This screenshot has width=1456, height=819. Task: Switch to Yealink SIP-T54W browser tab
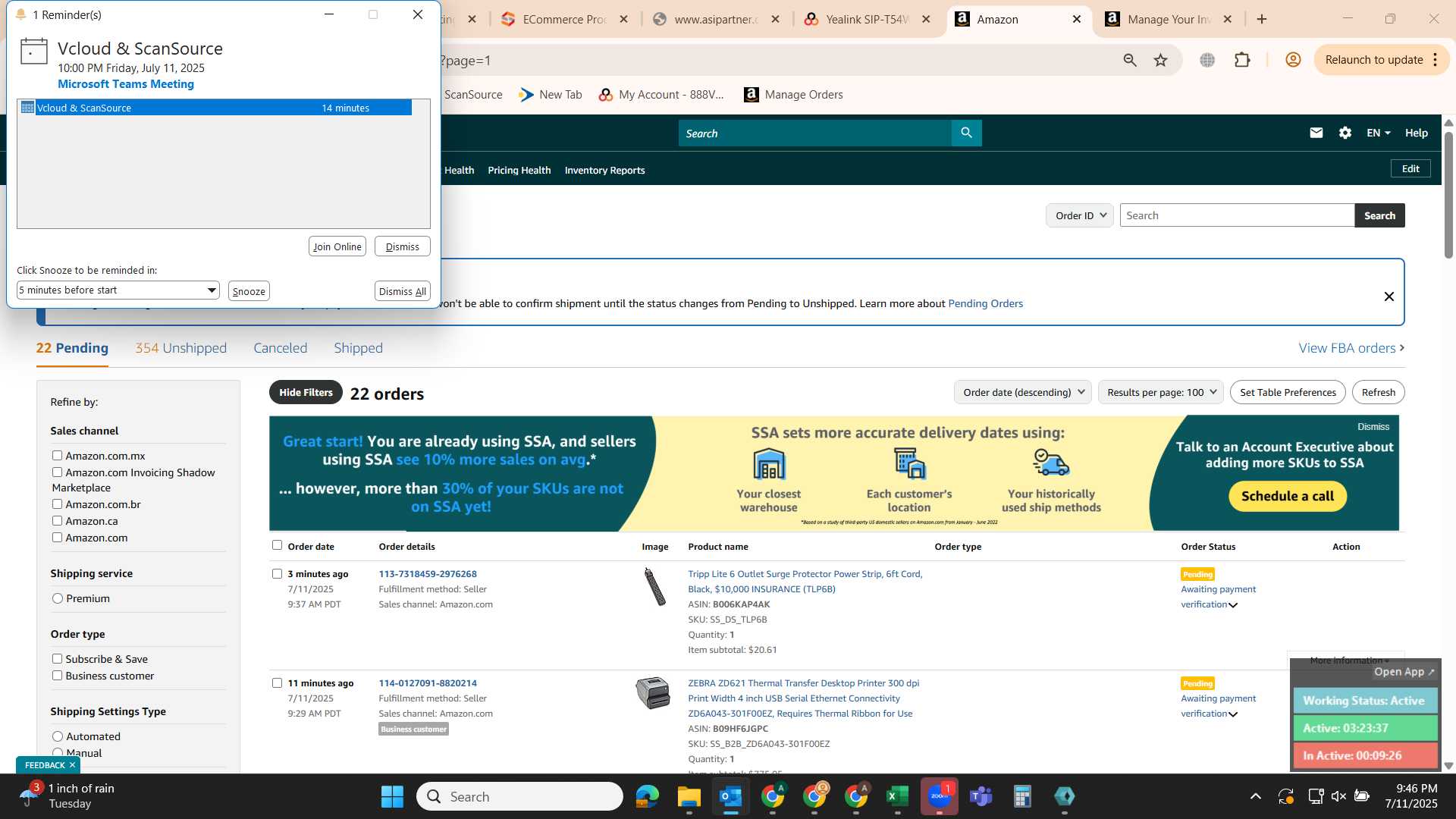867,19
